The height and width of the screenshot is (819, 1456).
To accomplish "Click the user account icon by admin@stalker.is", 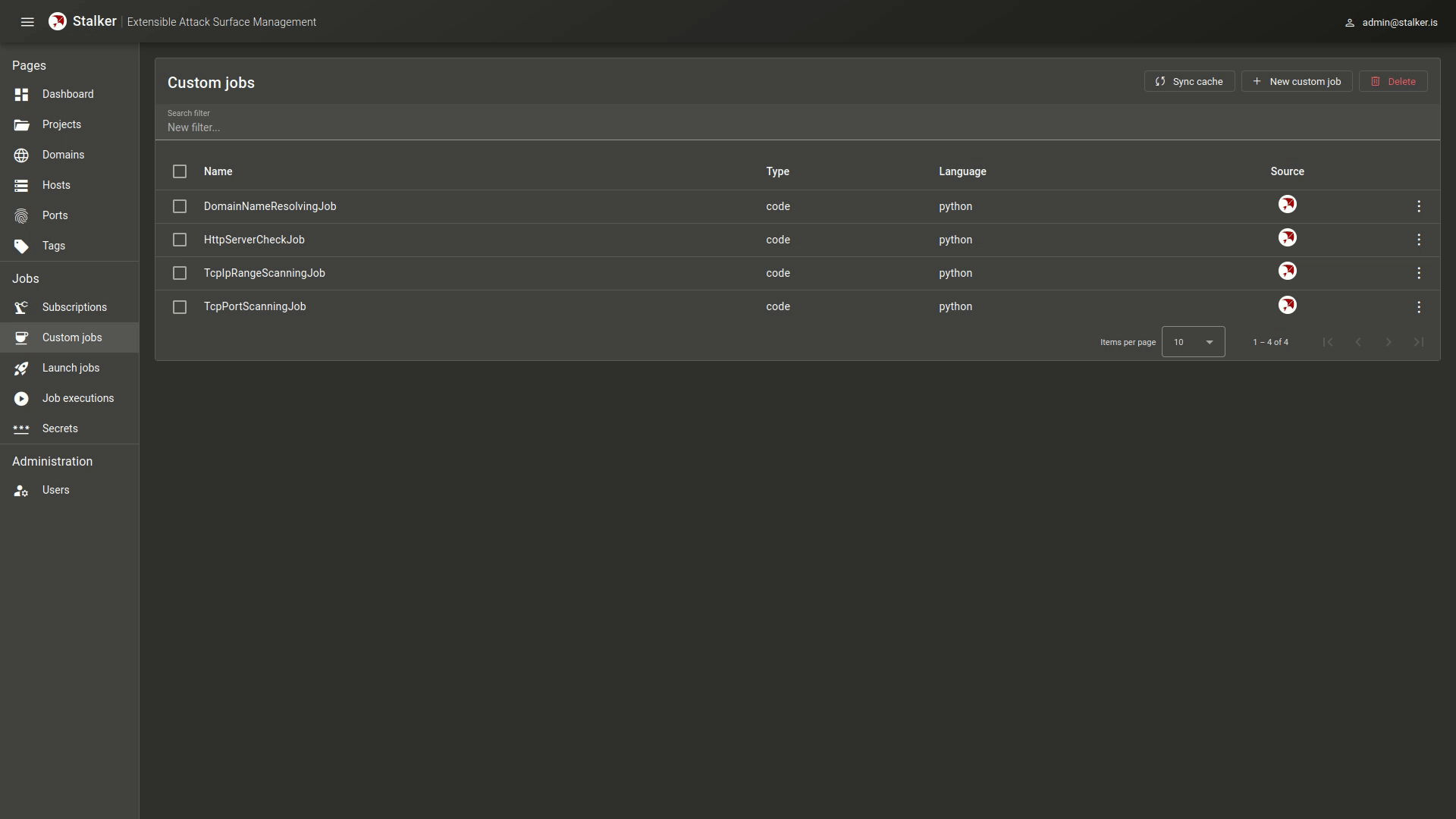I will (1350, 23).
